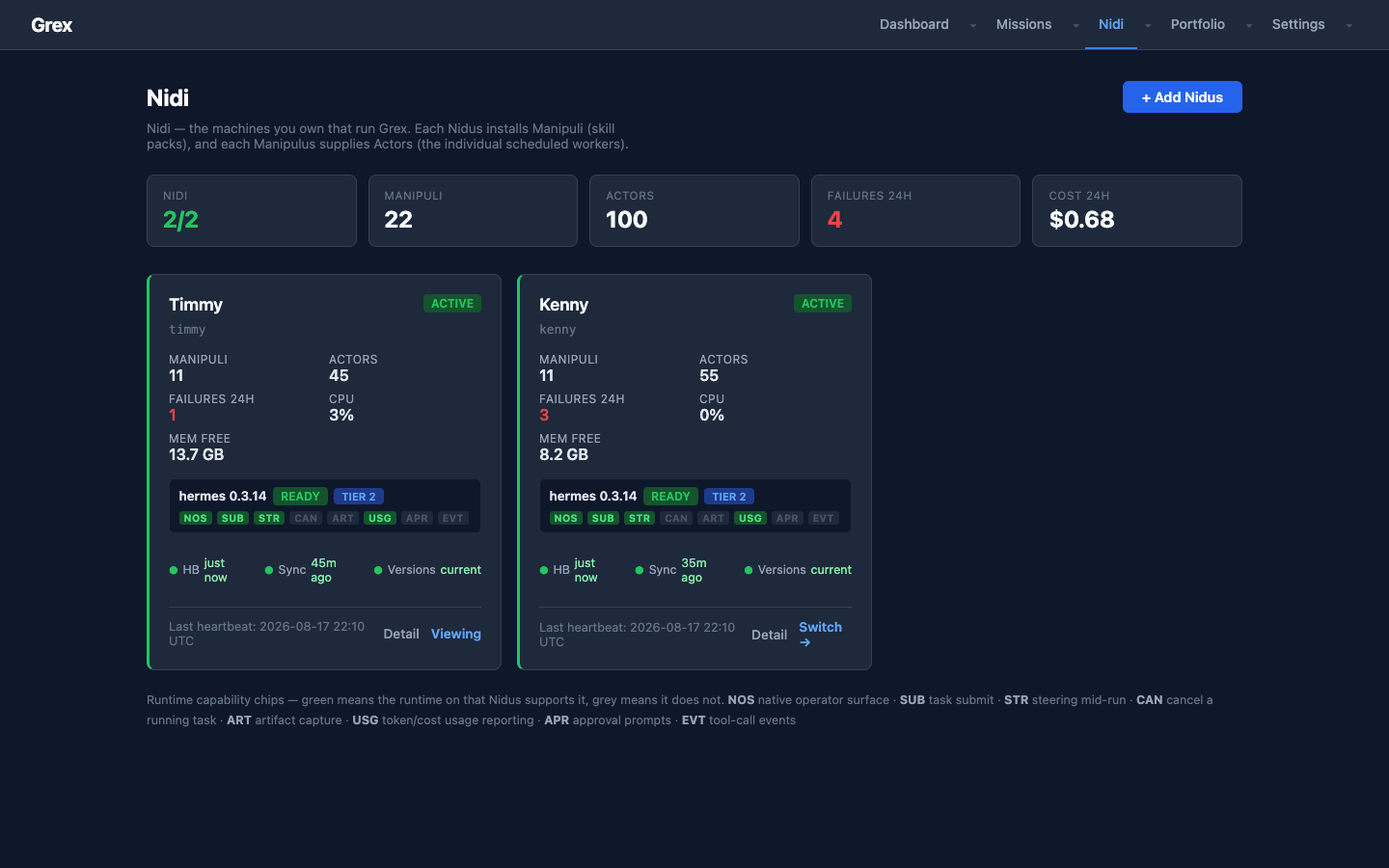Open the Dashboard nav item
The height and width of the screenshot is (868, 1389).
coord(913,24)
